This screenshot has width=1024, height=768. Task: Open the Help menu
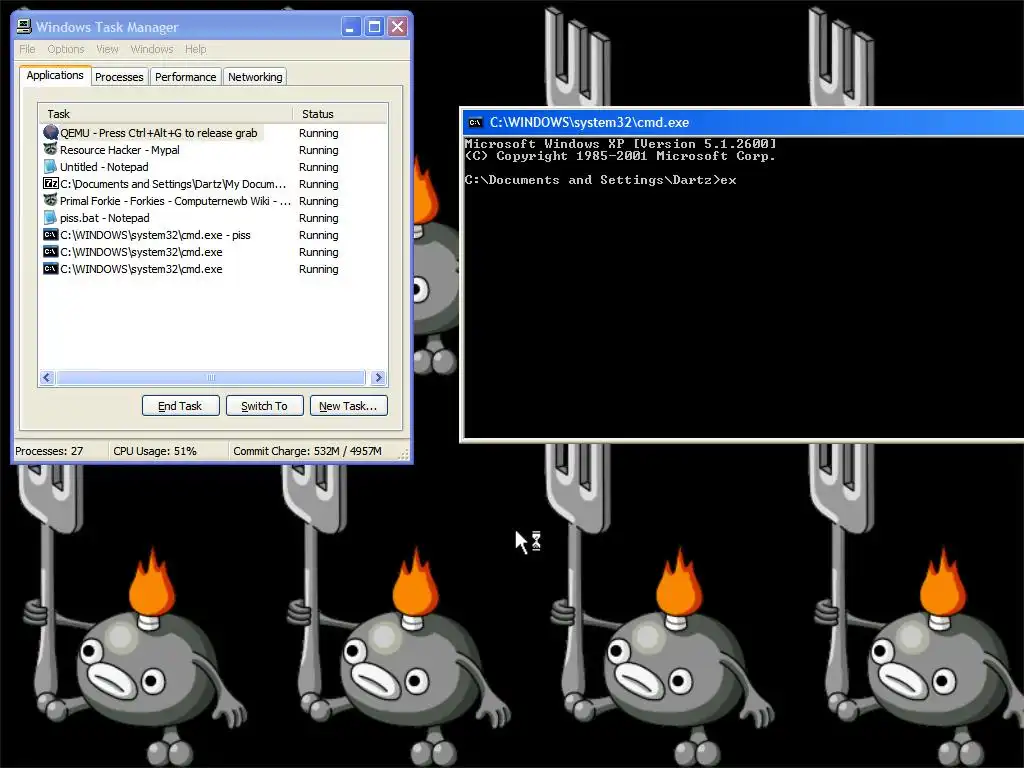pyautogui.click(x=195, y=49)
